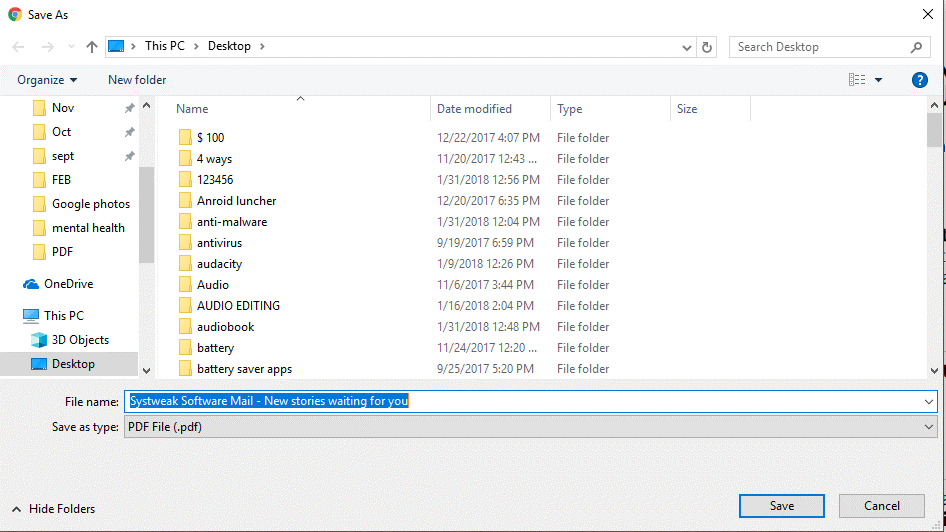This screenshot has height=532, width=946.
Task: Click pin icon next to Oct
Action: coord(129,131)
